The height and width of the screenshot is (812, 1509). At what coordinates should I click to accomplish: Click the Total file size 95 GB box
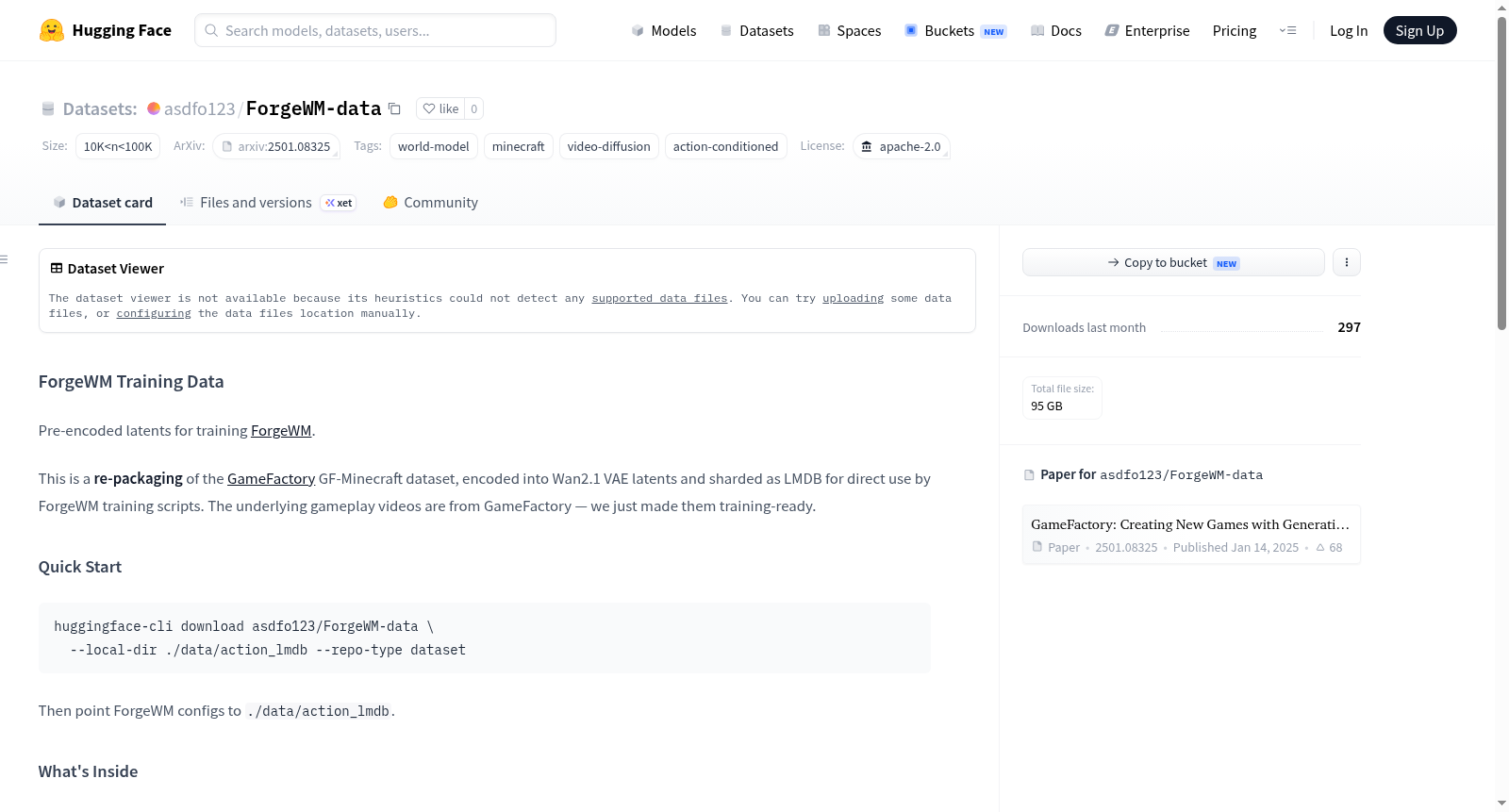pos(1062,398)
